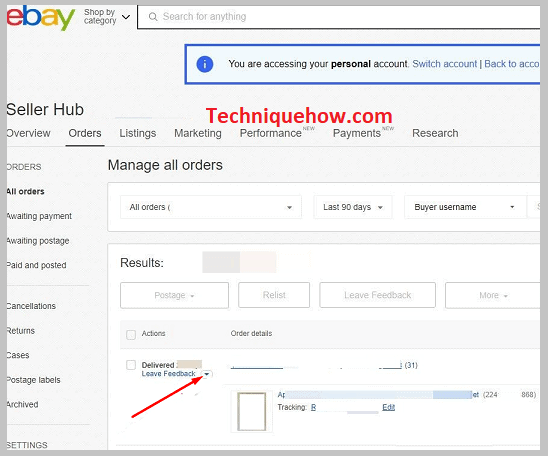Viewport: 548px width, 456px height.
Task: Expand the Buyer username dropdown
Action: [465, 207]
